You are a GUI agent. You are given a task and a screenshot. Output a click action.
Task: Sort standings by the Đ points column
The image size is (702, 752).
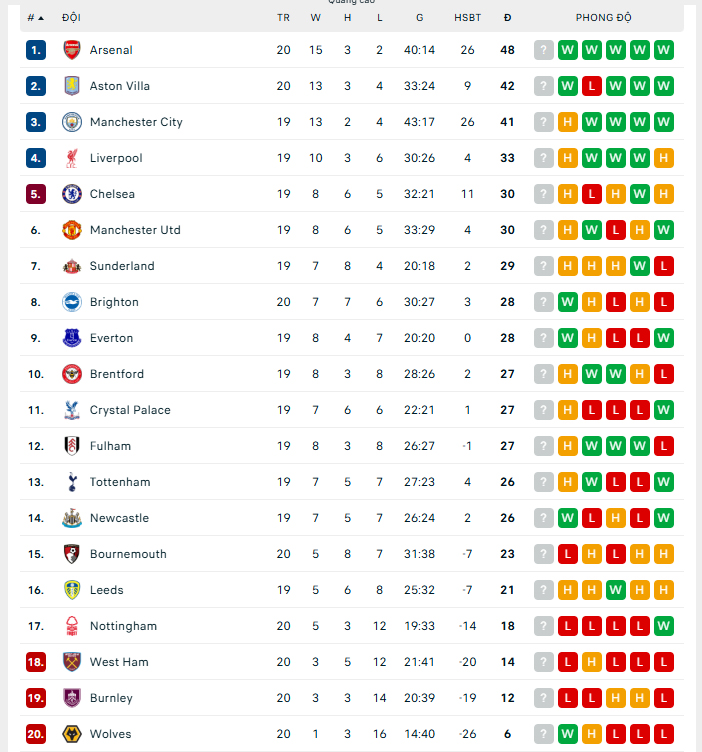[508, 18]
